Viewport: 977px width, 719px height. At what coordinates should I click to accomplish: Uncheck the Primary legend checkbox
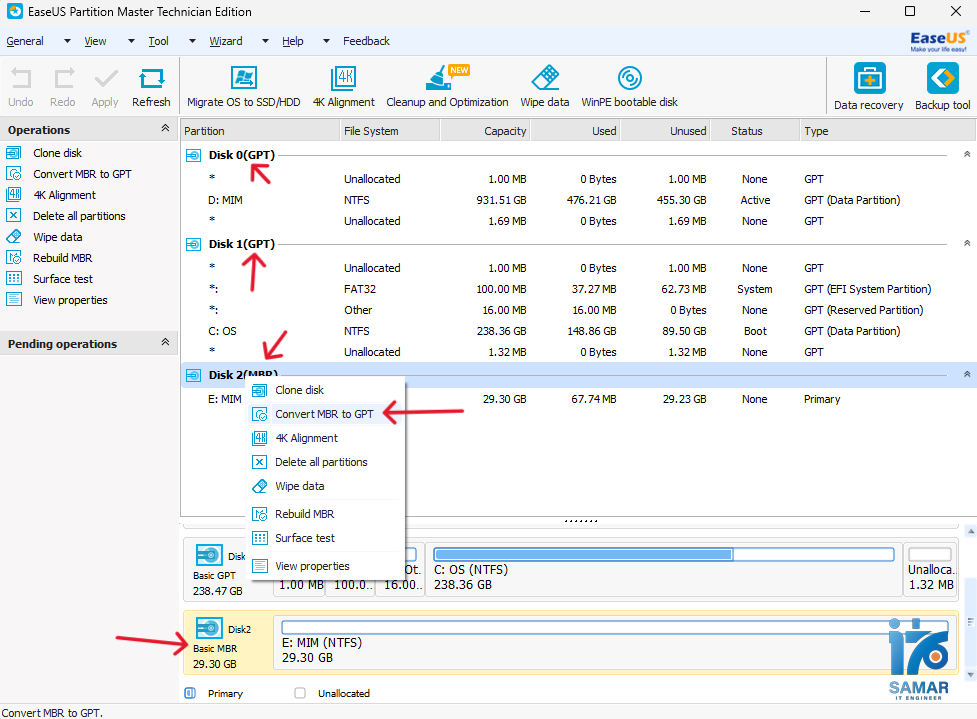click(x=189, y=693)
